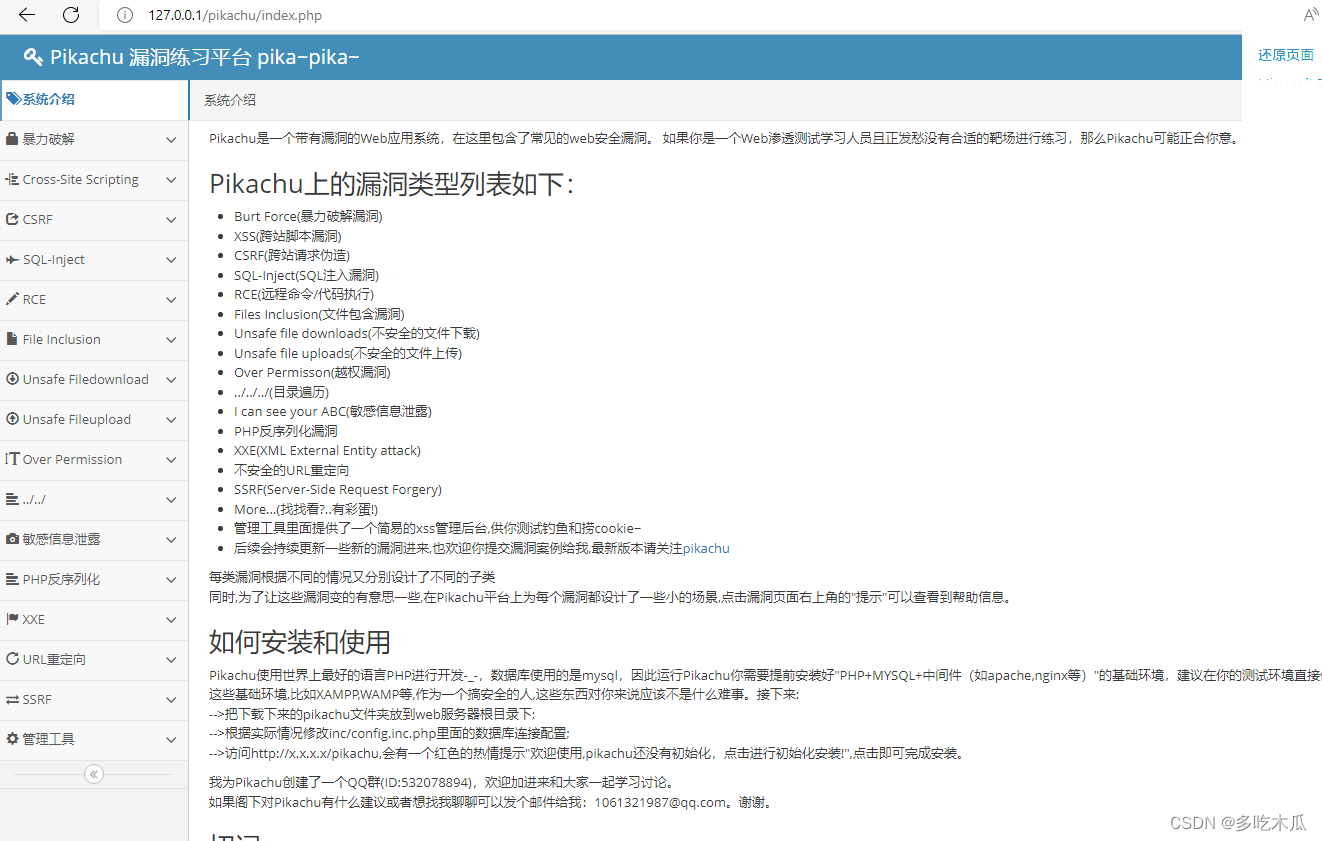Click the flag icon beside XXE
This screenshot has width=1322, height=841.
click(12, 620)
